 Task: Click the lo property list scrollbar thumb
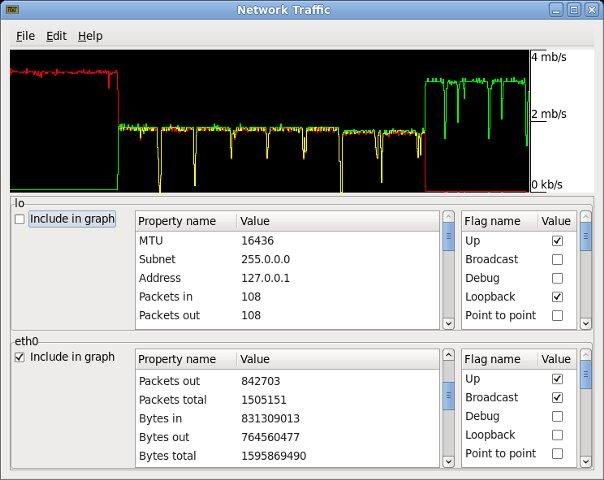448,237
